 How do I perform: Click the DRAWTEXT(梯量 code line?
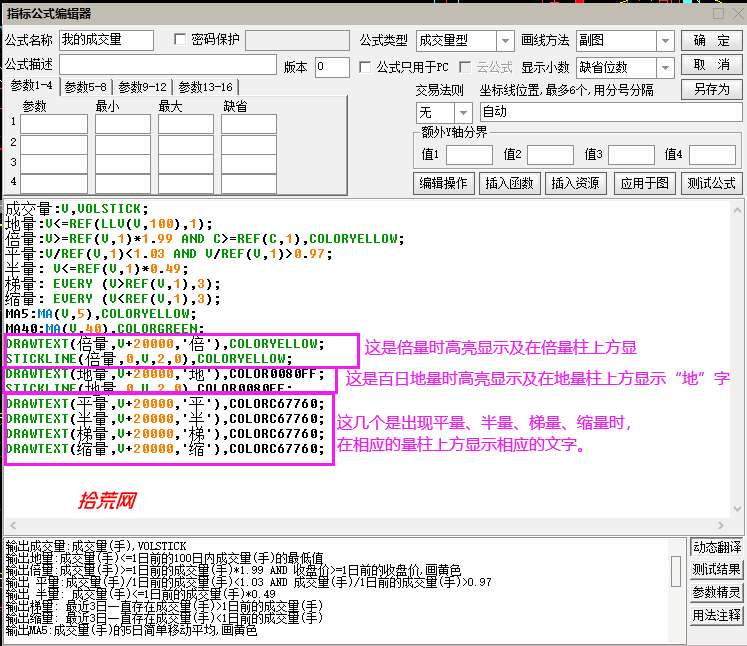click(x=165, y=434)
